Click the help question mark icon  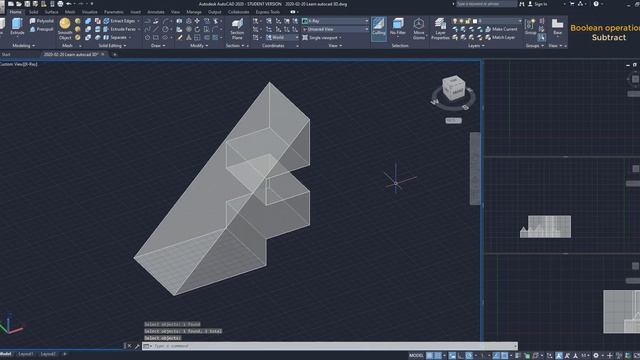click(x=596, y=4)
